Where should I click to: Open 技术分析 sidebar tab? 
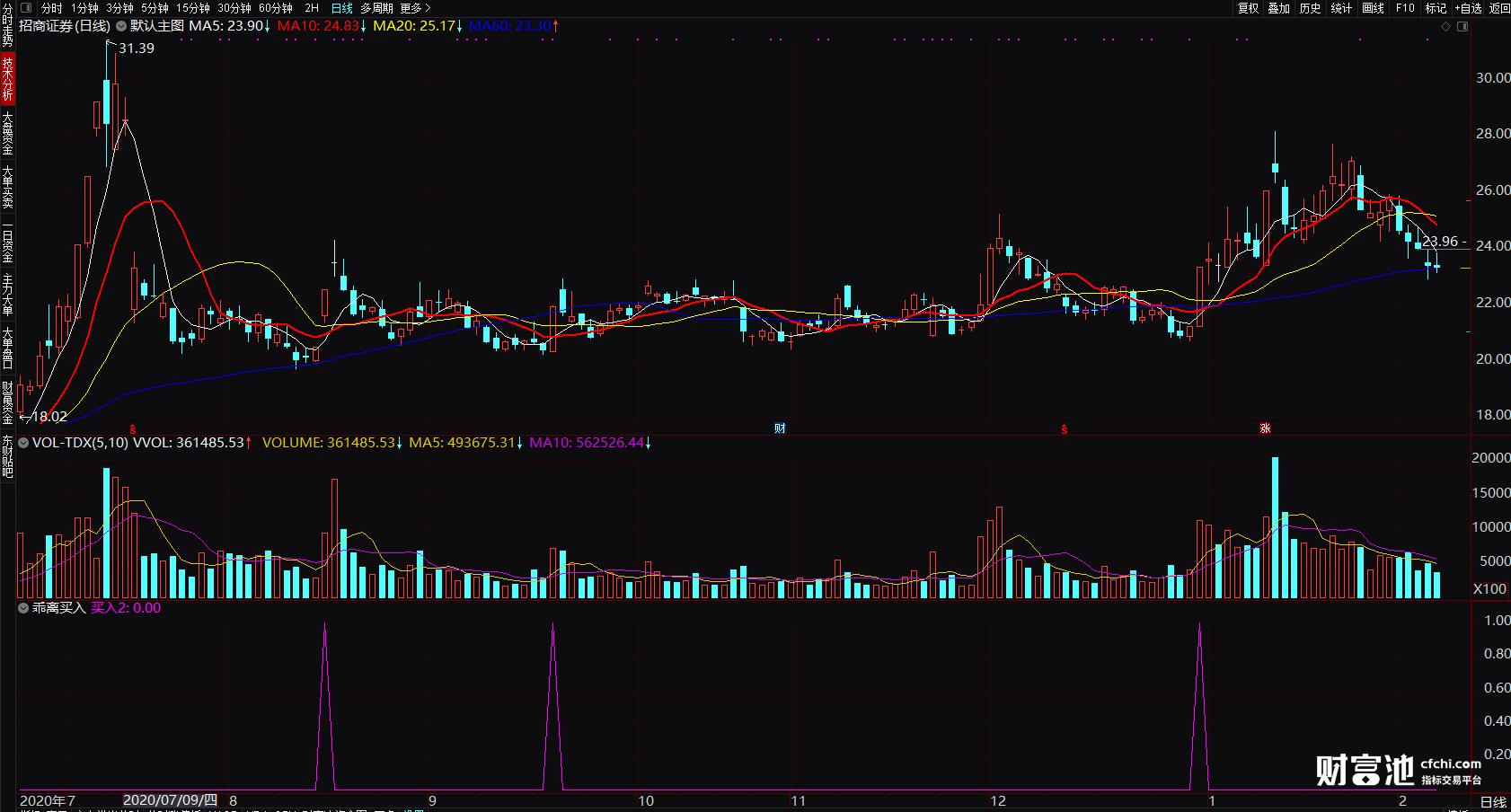point(7,78)
